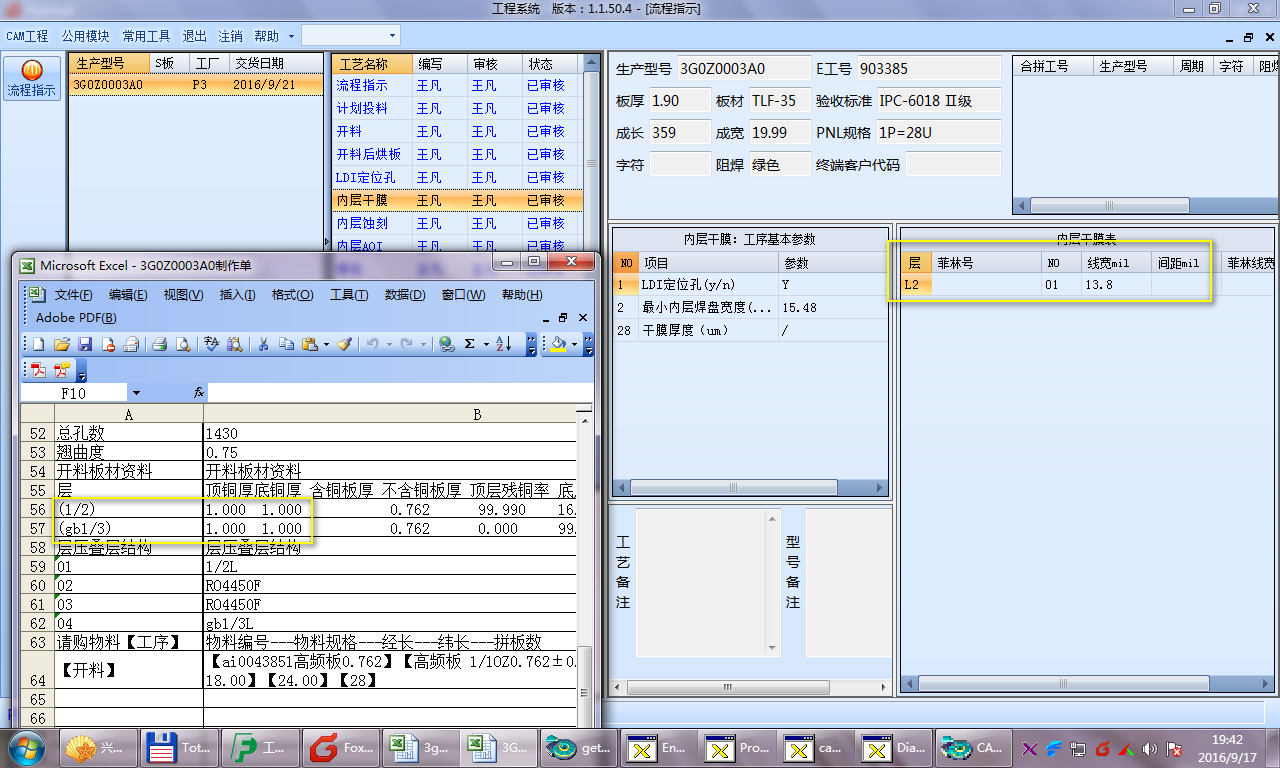1280x768 pixels.
Task: Click Research icon in Excel toolbar
Action: (236, 344)
